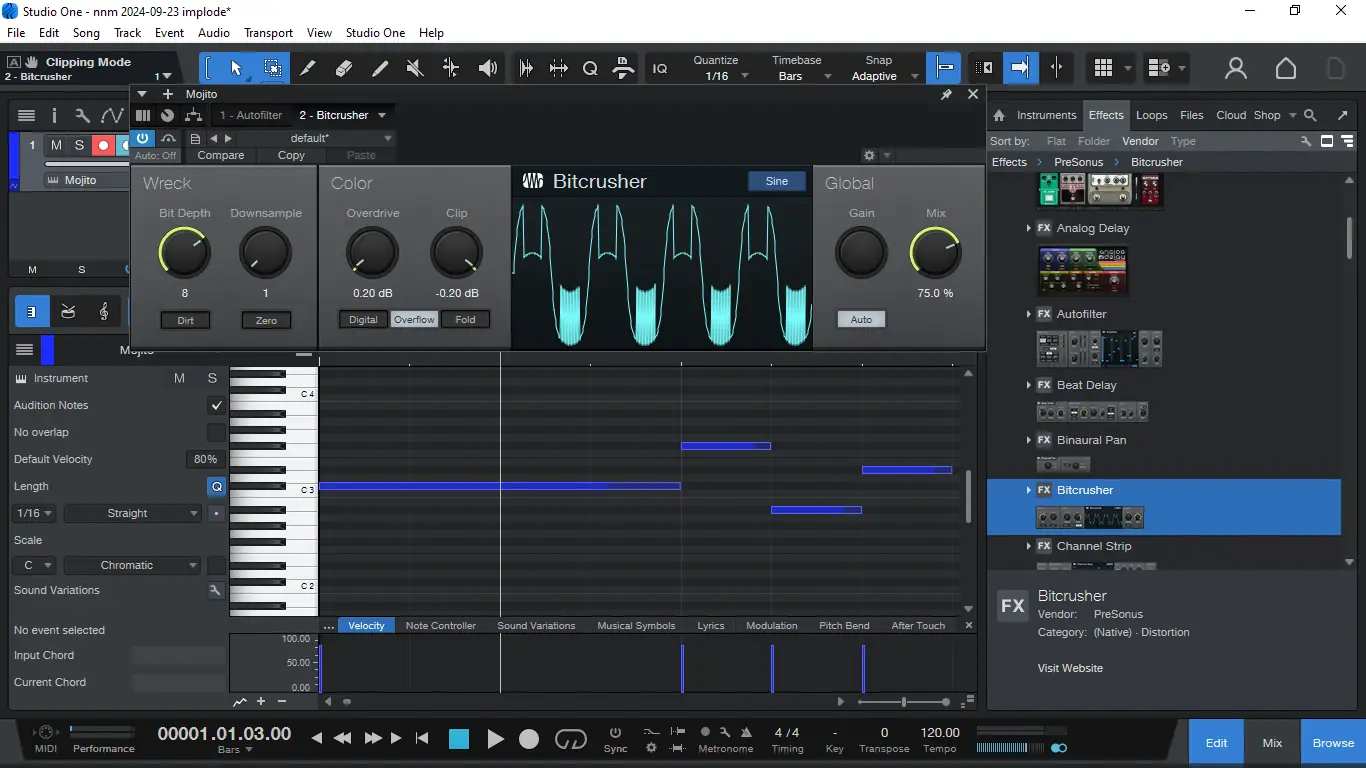Toggle the Gain Auto button
This screenshot has height=768, width=1366.
(x=861, y=320)
